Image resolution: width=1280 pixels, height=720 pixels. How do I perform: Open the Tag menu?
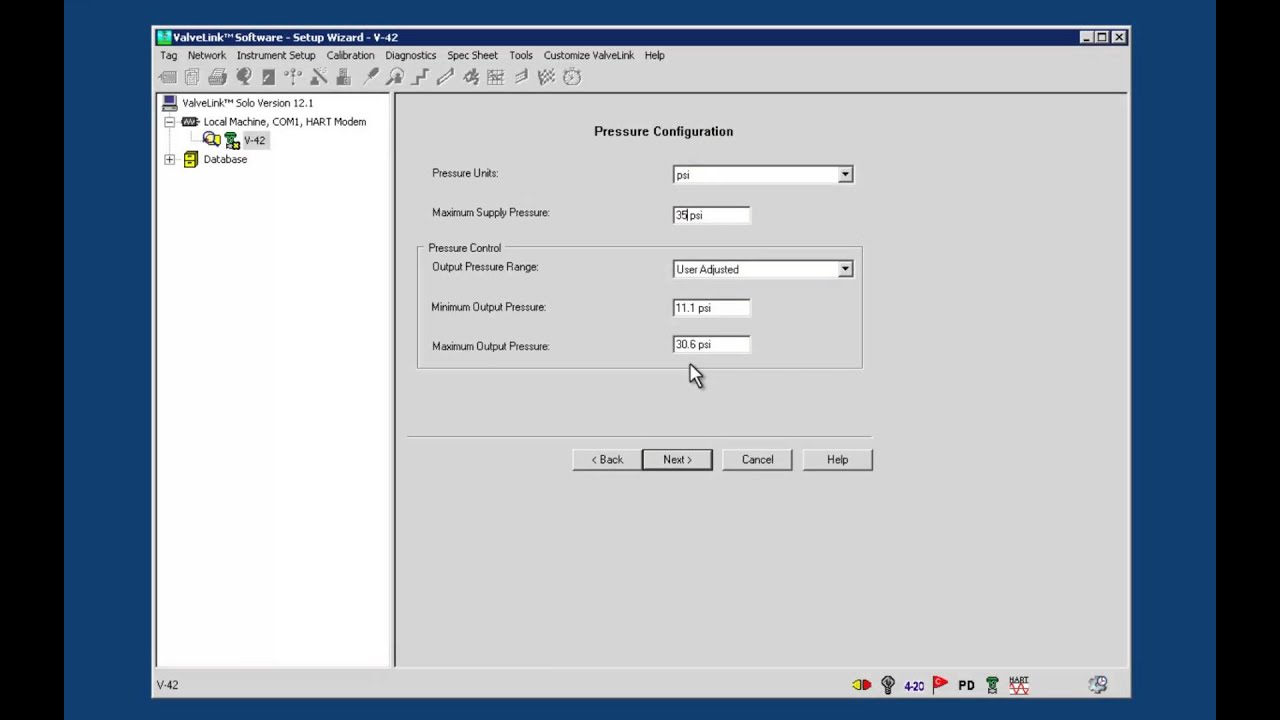(168, 56)
